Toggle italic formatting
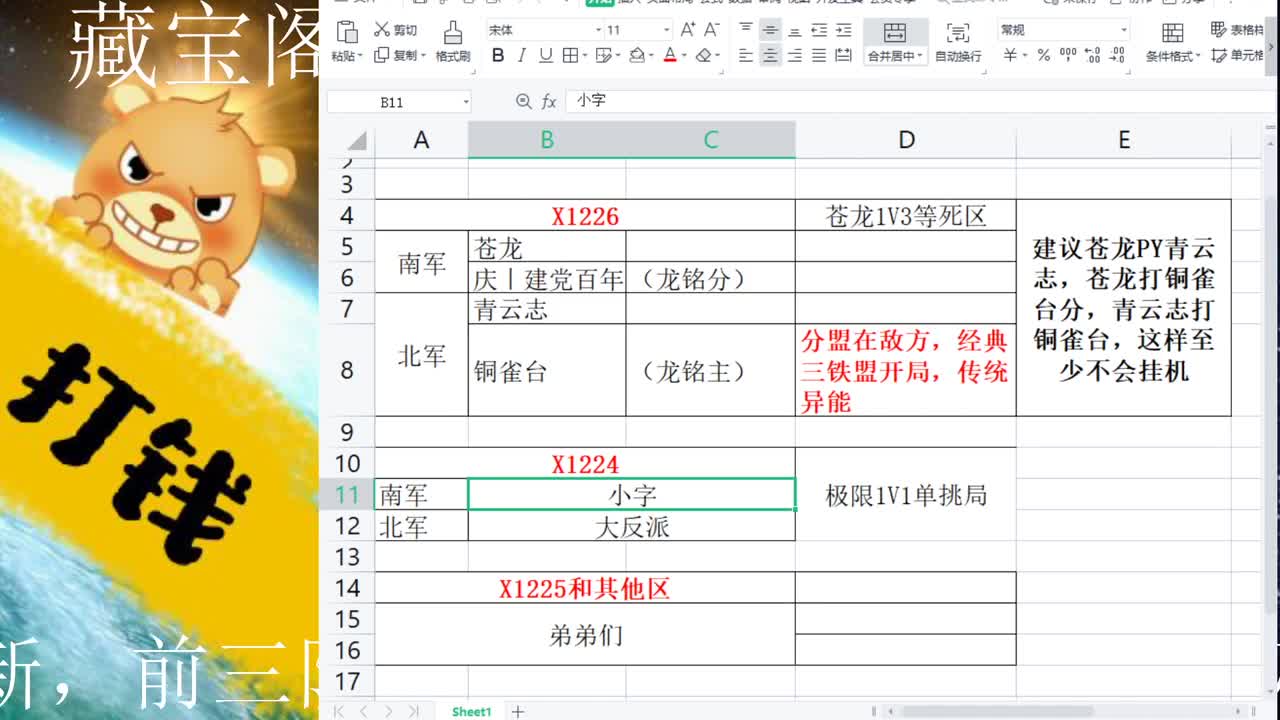 523,56
